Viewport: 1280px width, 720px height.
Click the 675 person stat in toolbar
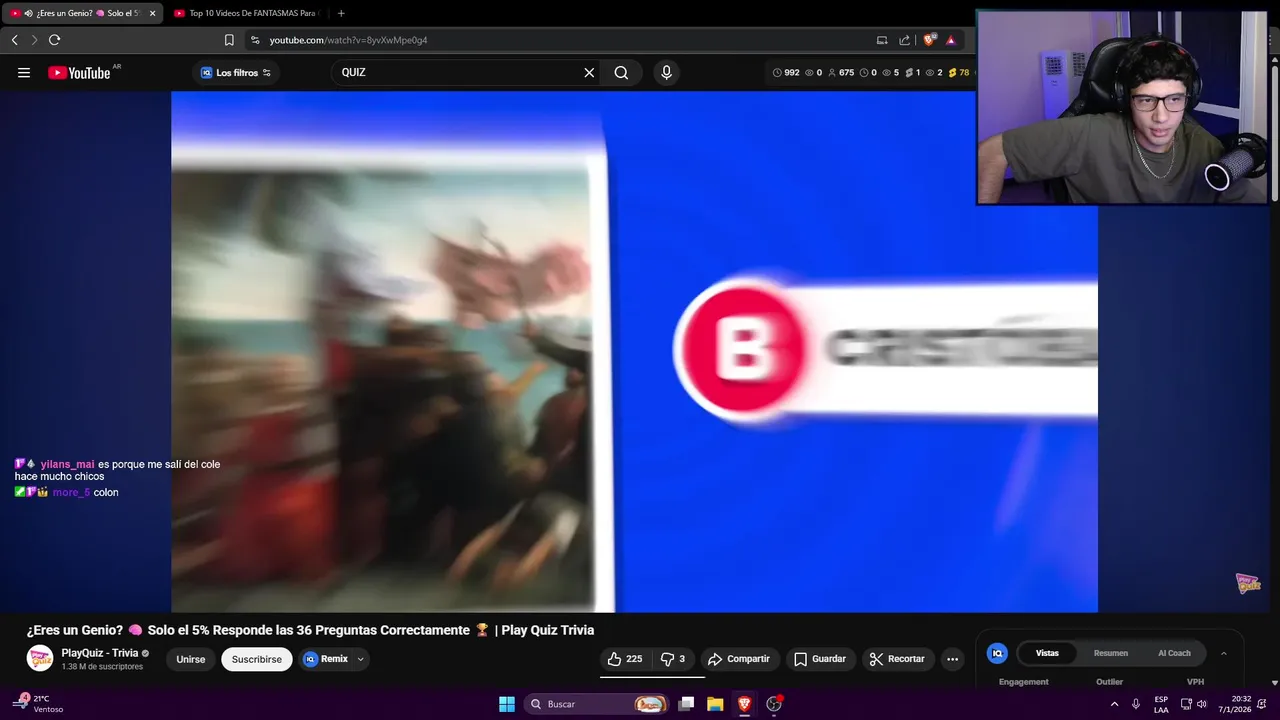point(841,72)
